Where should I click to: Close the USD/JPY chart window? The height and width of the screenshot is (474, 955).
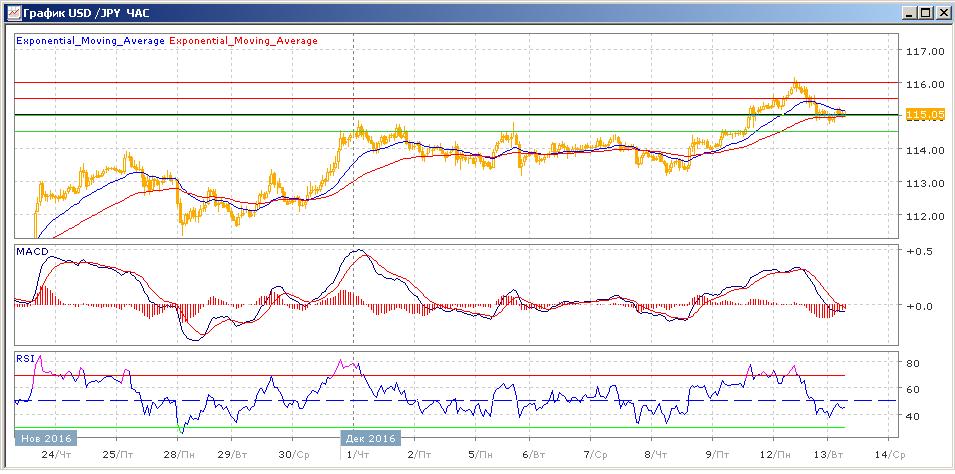(942, 12)
